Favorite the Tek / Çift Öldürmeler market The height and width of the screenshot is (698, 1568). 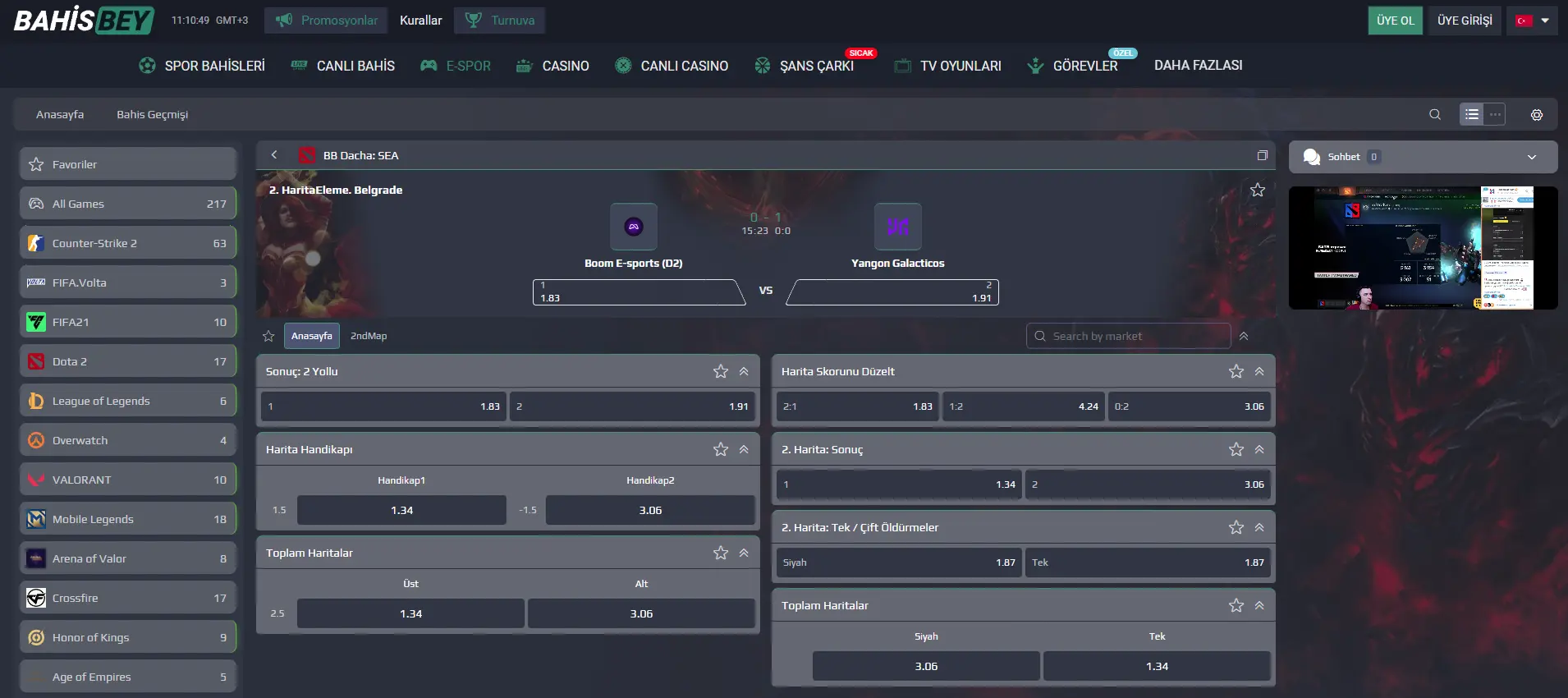pos(1236,527)
